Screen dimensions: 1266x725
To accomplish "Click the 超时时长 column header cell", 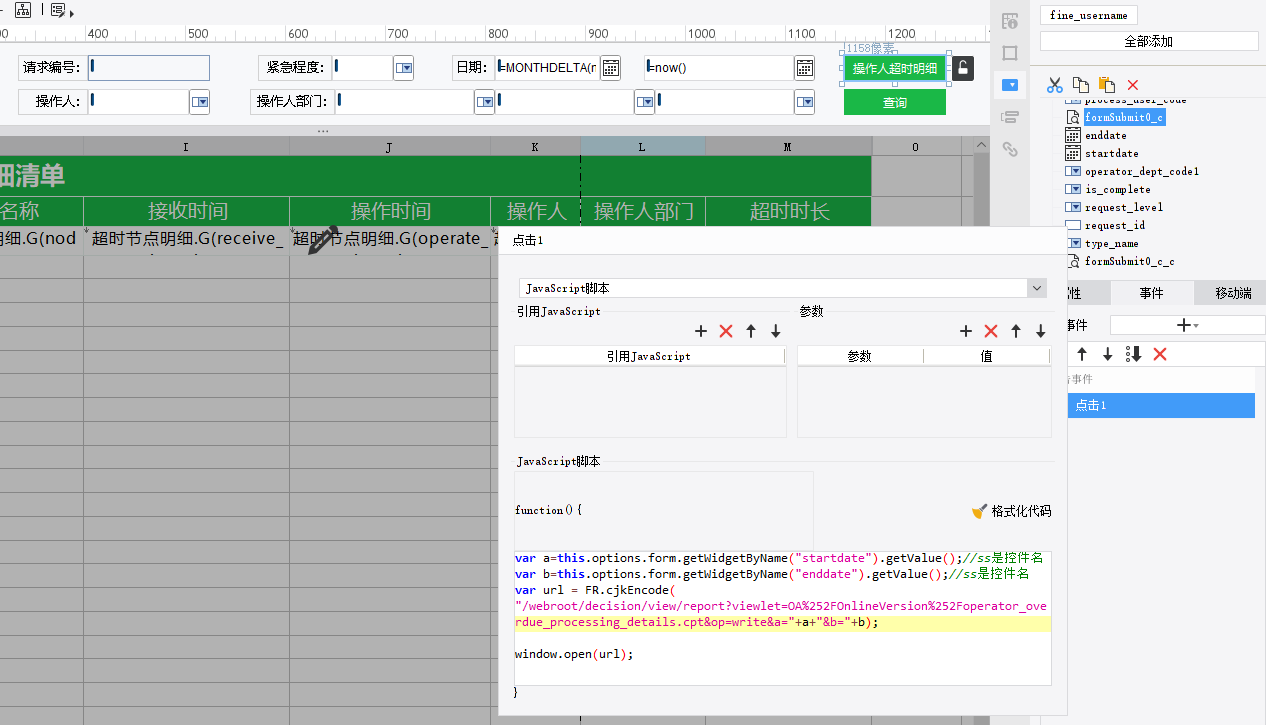I will [x=789, y=211].
